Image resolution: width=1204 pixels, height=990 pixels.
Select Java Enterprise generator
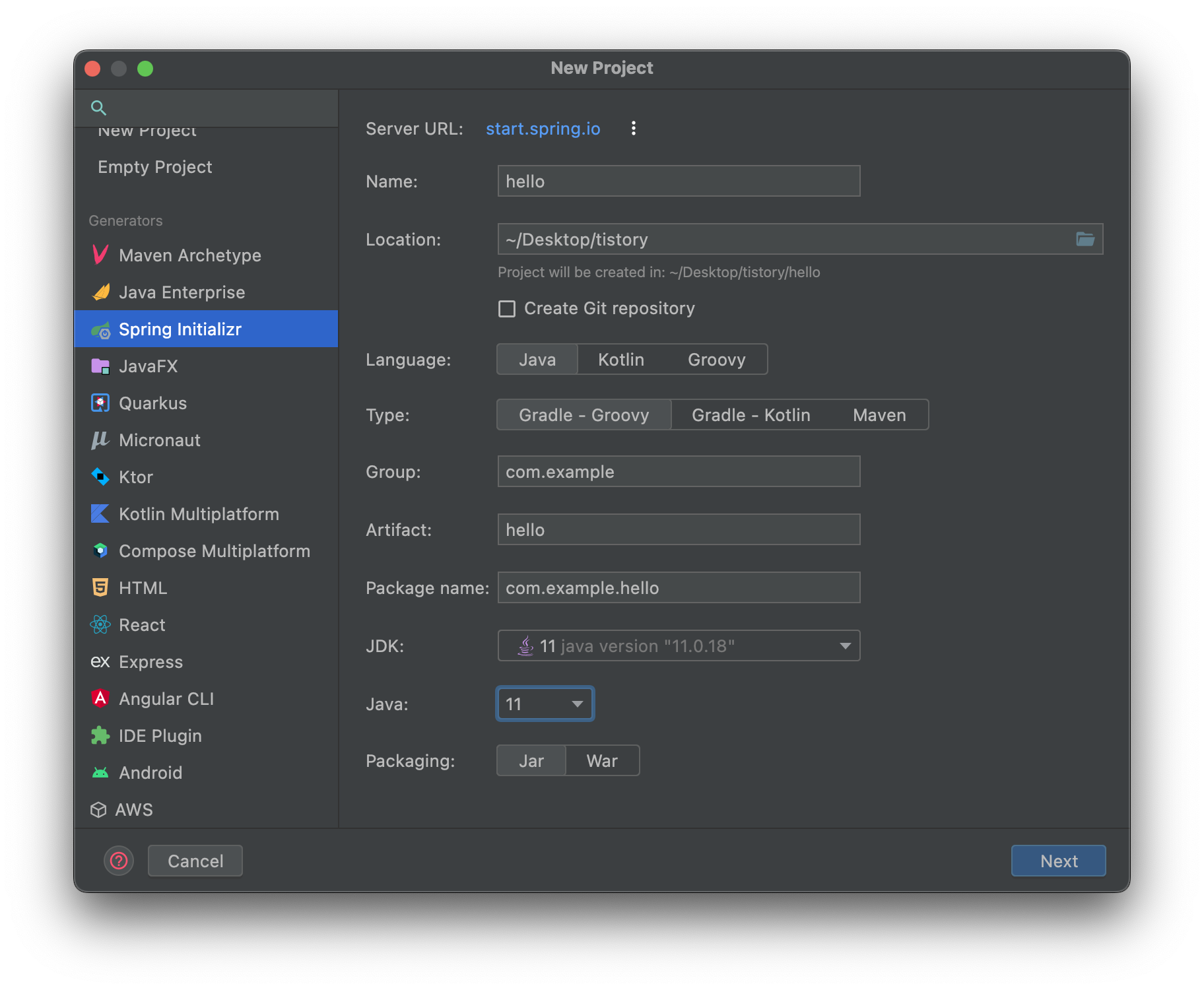pos(206,292)
